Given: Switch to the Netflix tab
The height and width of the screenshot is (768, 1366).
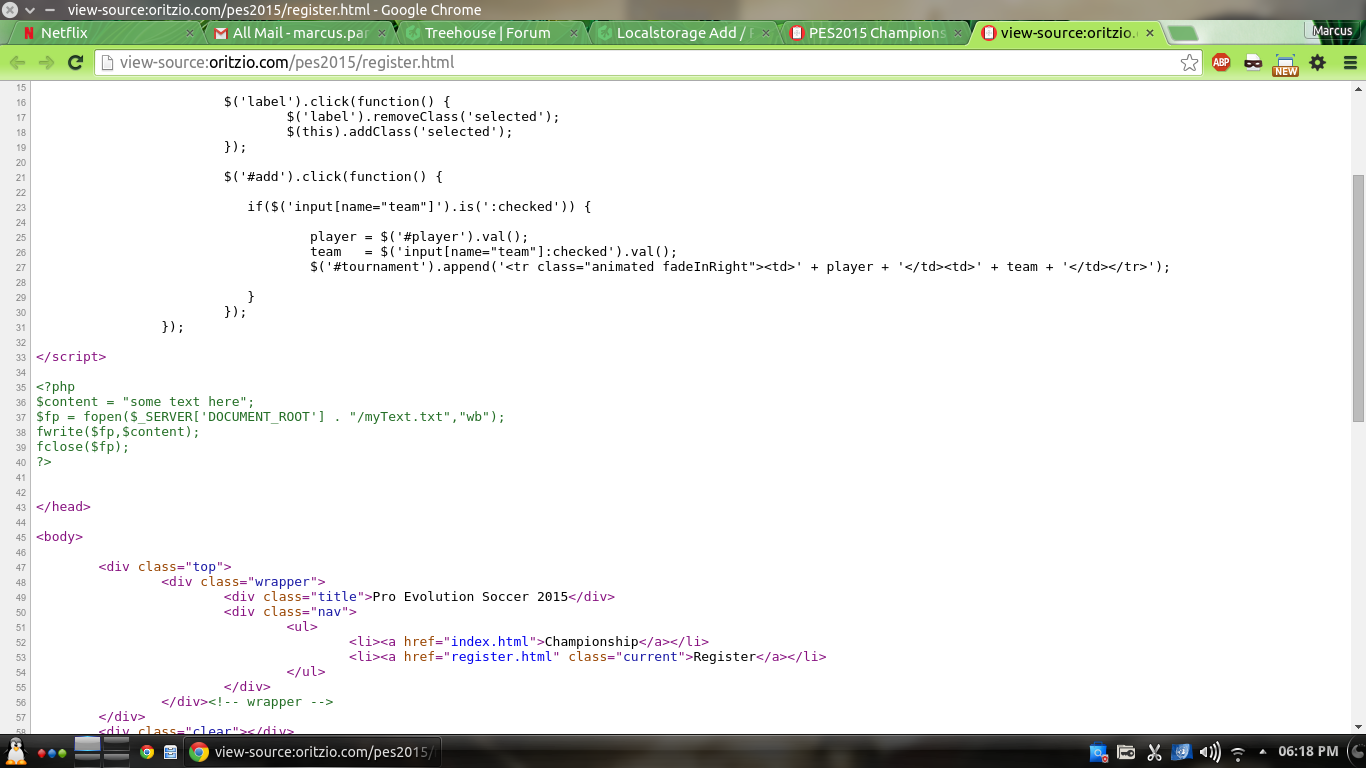Looking at the screenshot, I should [100, 33].
